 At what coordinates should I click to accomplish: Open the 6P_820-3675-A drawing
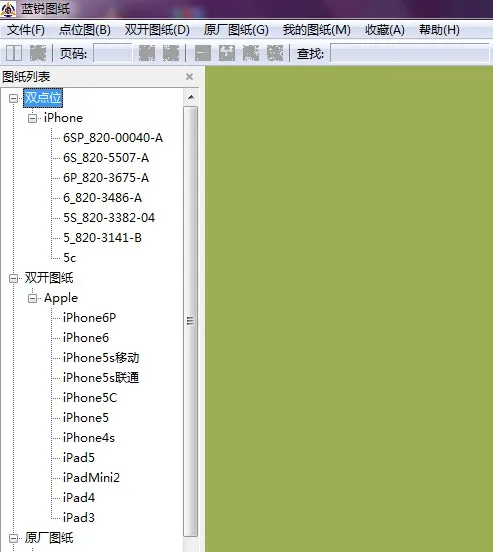pyautogui.click(x=106, y=178)
